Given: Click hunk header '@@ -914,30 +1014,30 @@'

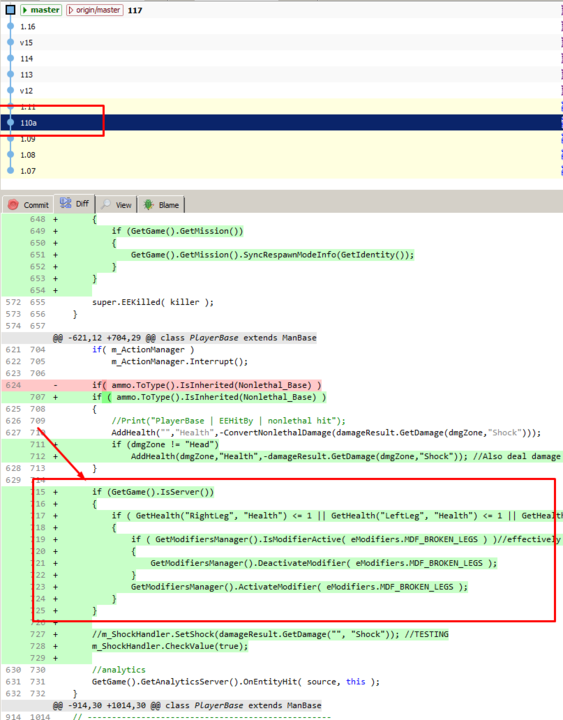Looking at the screenshot, I should (187, 705).
